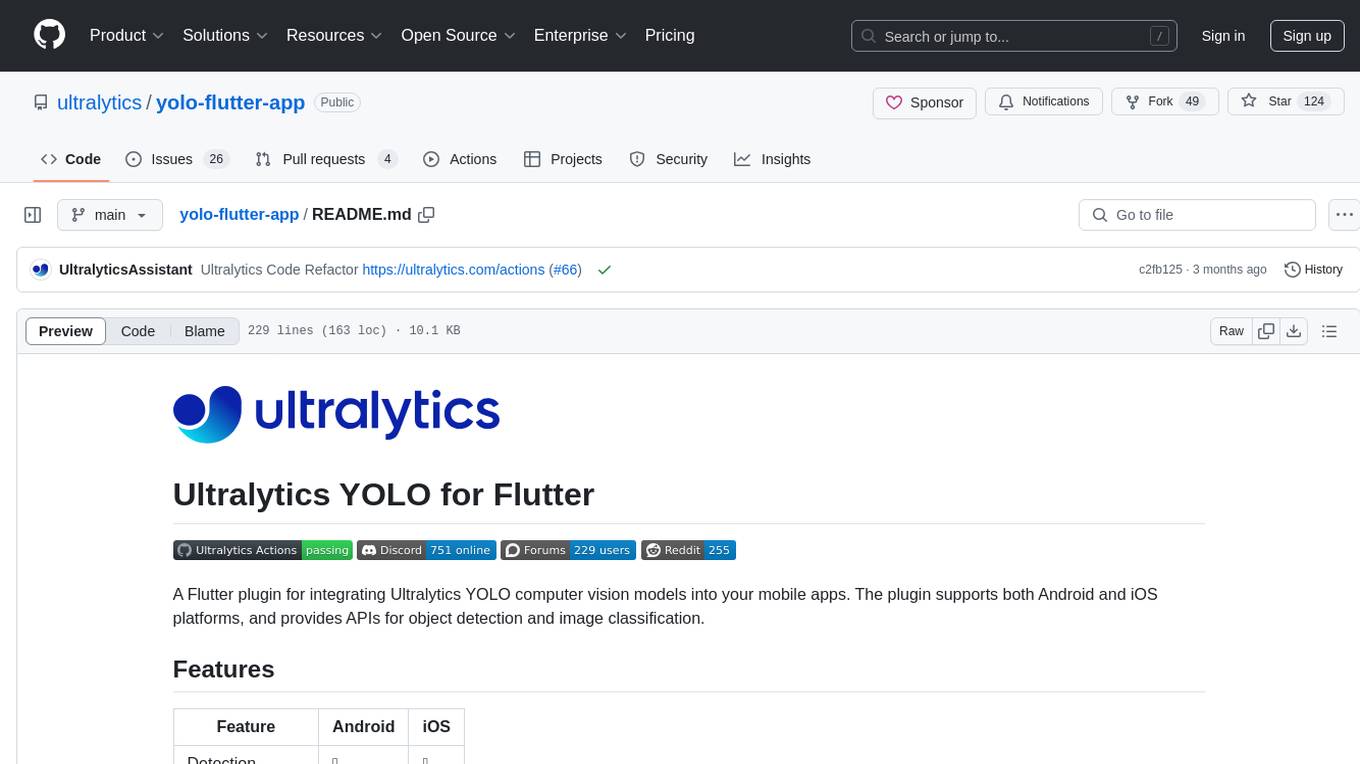
Task: Open the Ultralytics logo image
Action: [x=337, y=414]
